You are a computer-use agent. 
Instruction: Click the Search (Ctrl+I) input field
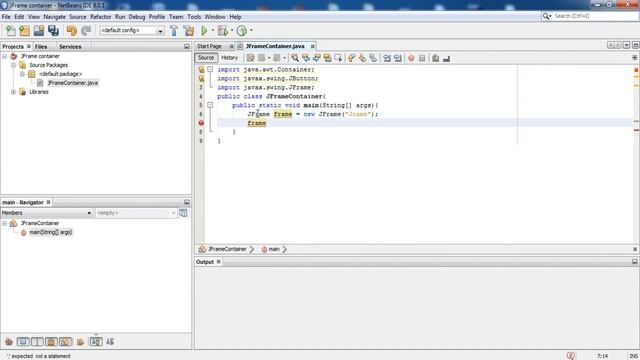pos(590,16)
